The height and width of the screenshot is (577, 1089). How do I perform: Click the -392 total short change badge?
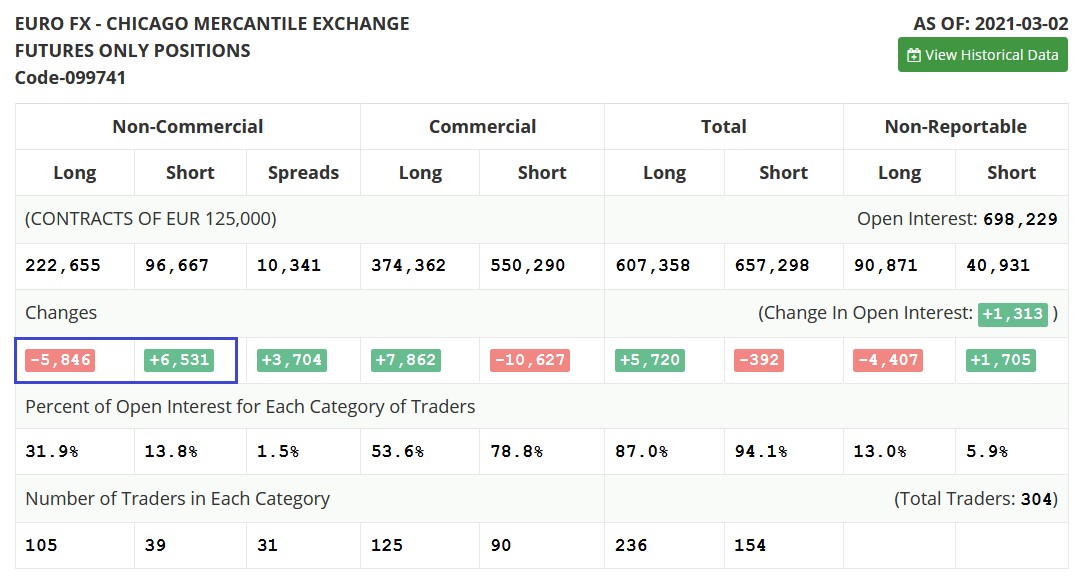(x=758, y=360)
